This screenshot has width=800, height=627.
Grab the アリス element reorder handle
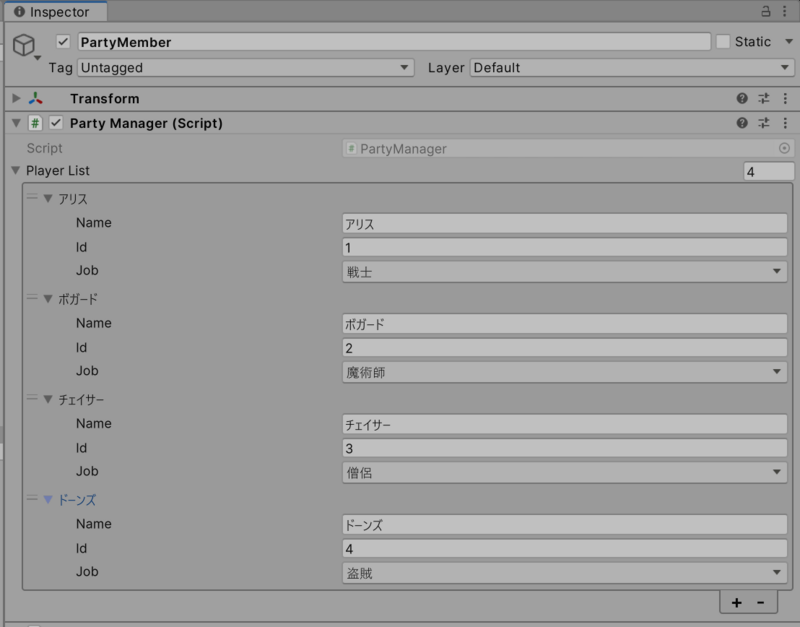[32, 197]
